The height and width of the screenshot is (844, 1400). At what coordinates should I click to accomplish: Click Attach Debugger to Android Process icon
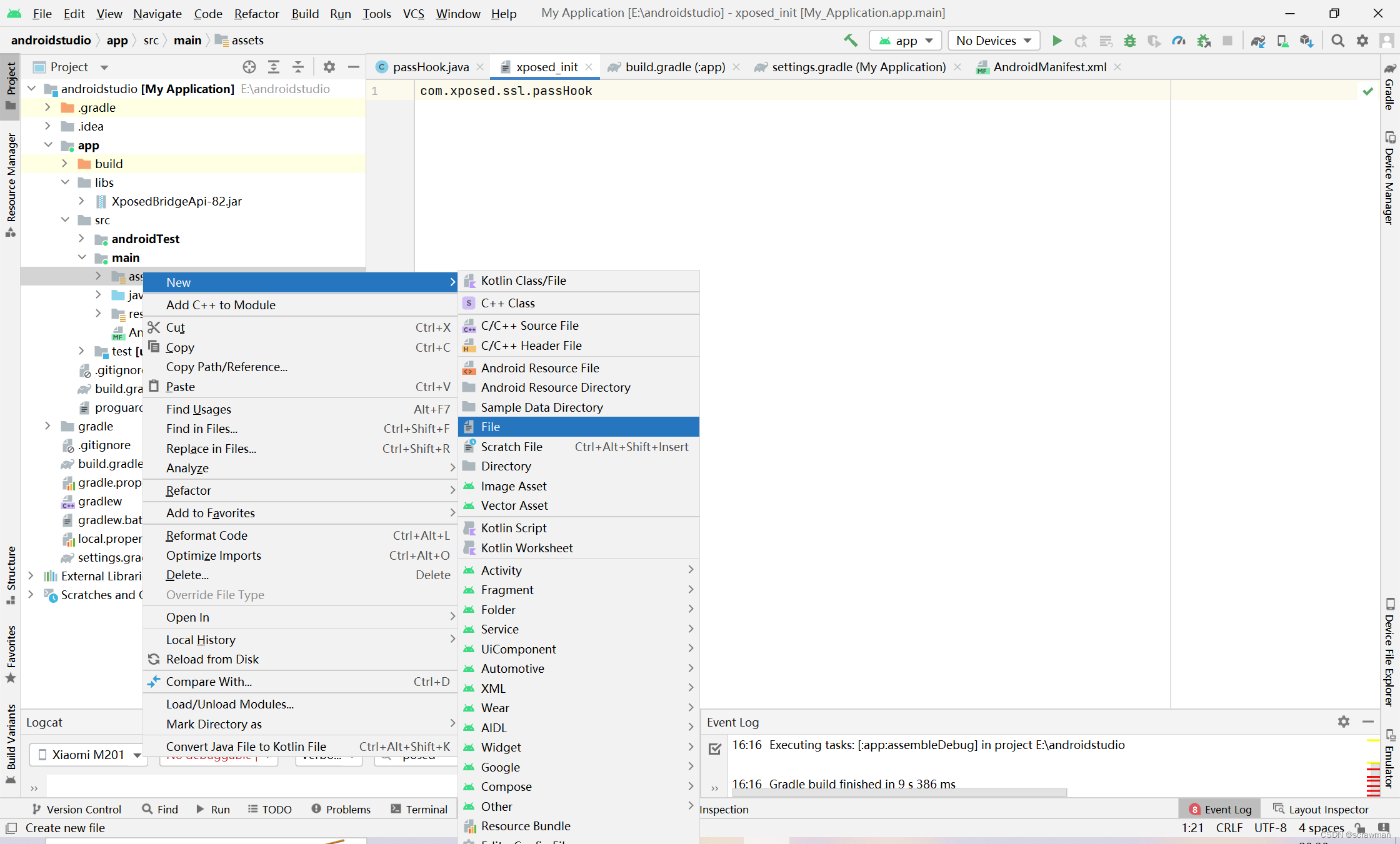click(1204, 41)
